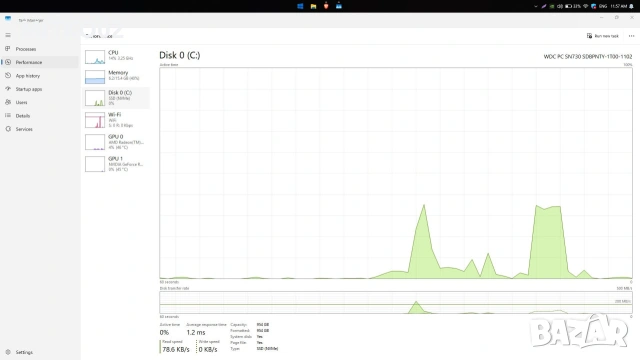Expand system tray hidden icons chevron
Viewport: 640px width, 360px height.
pos(536,6)
